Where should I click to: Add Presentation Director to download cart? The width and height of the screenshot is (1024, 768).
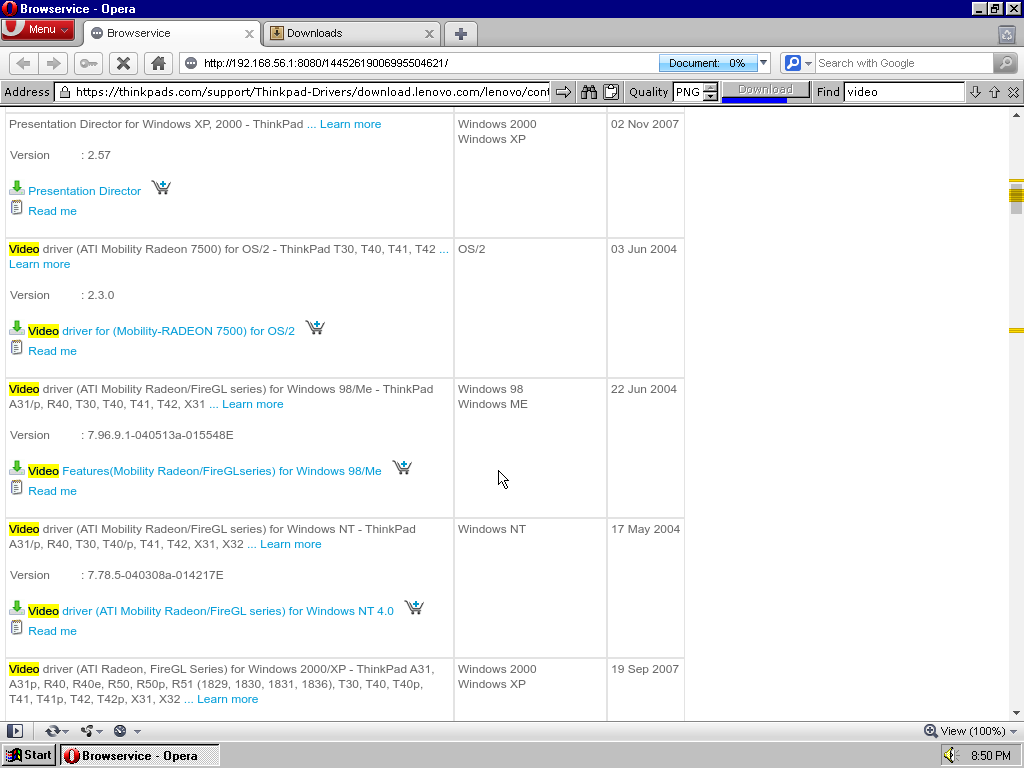(x=161, y=187)
